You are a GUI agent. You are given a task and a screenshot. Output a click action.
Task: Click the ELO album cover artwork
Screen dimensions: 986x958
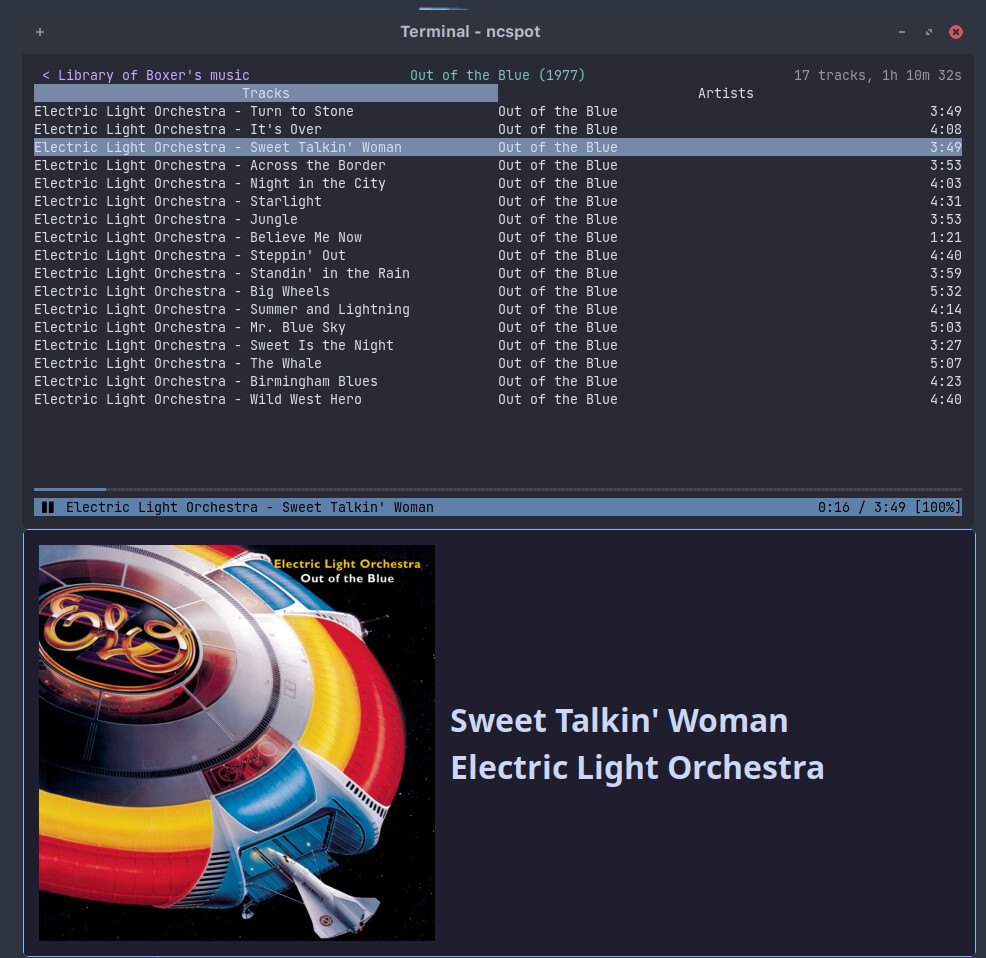pos(236,743)
